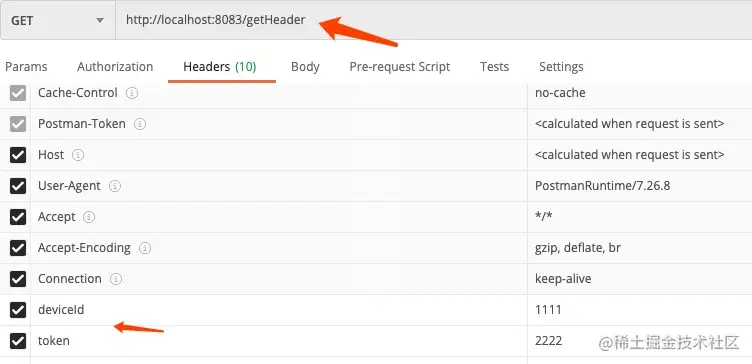Screen dimensions: 752x364
Task: Open the Body tab
Action: click(x=305, y=67)
